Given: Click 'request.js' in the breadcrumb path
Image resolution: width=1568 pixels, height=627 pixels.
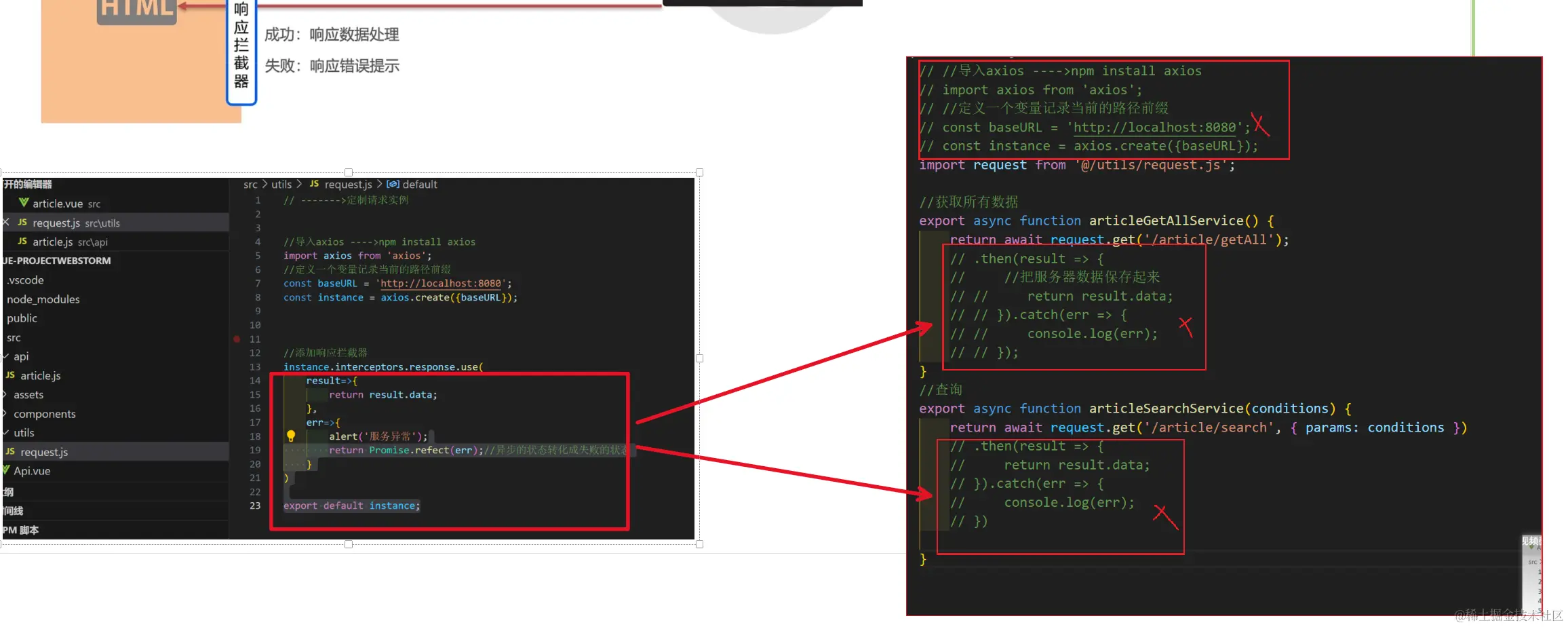Looking at the screenshot, I should [348, 184].
